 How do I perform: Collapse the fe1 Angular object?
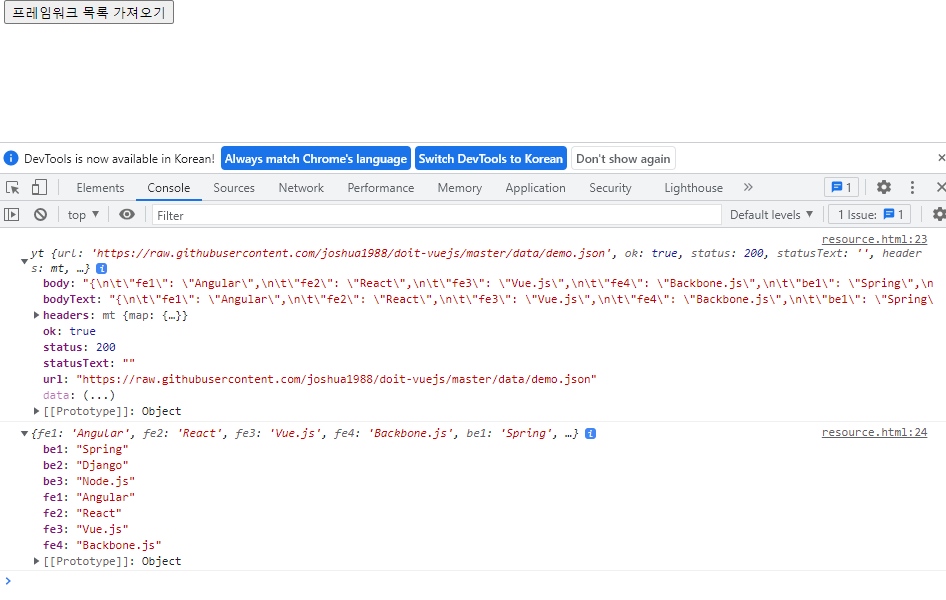24,433
